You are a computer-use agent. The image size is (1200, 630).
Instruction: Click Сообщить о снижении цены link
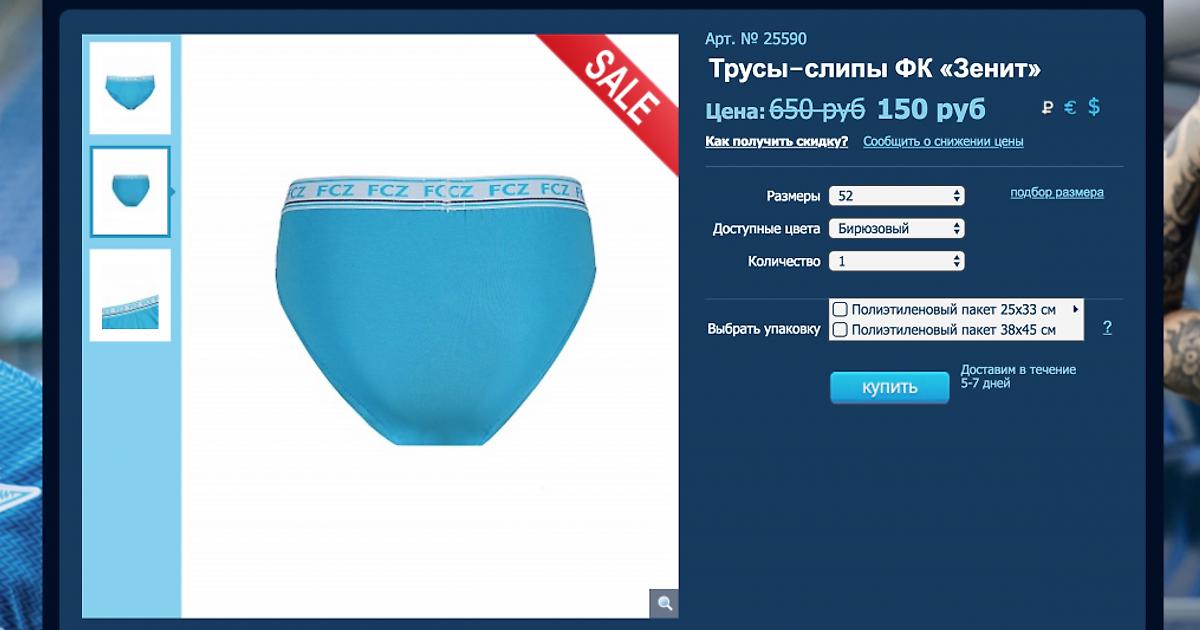coord(943,141)
